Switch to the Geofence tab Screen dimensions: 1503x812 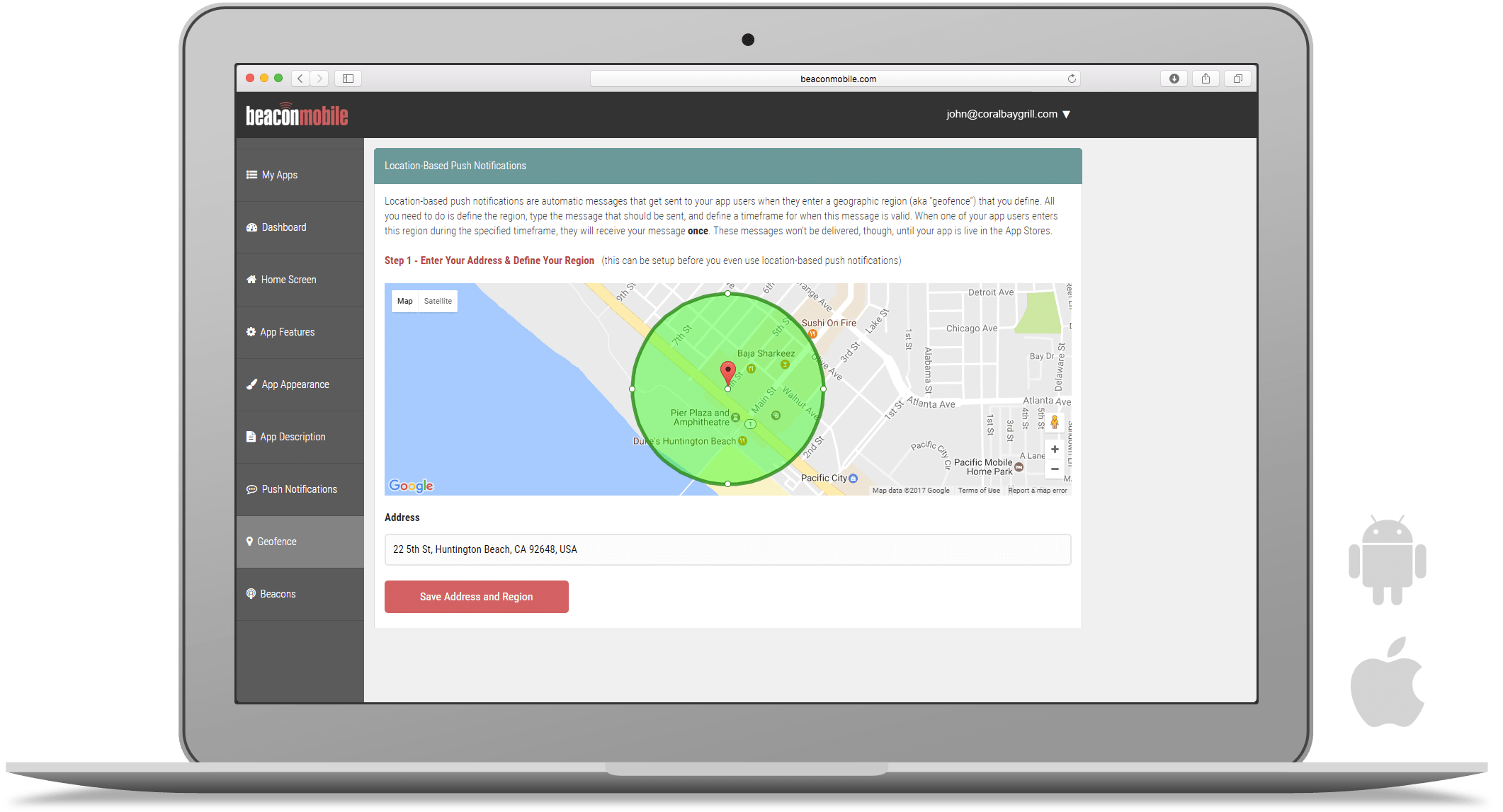tap(276, 541)
